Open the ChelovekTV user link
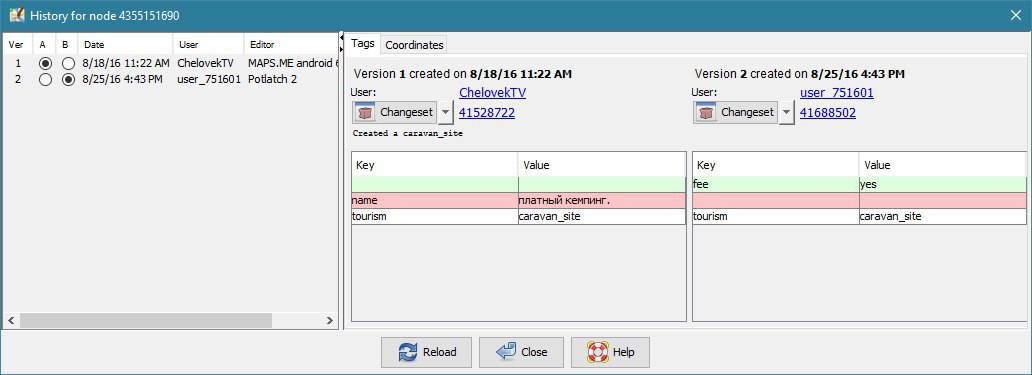1032x375 pixels. (492, 93)
